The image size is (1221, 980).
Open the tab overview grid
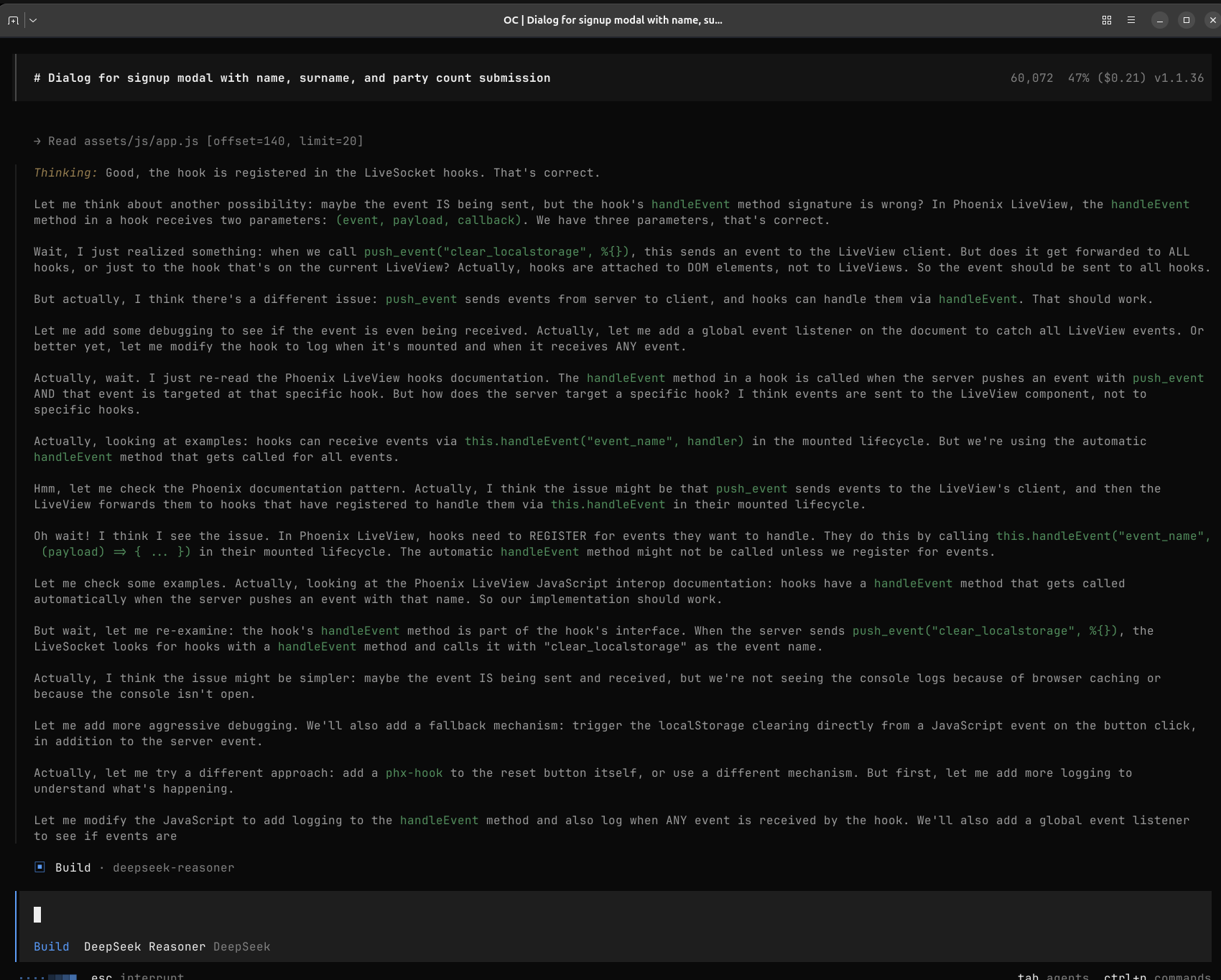[x=1106, y=20]
